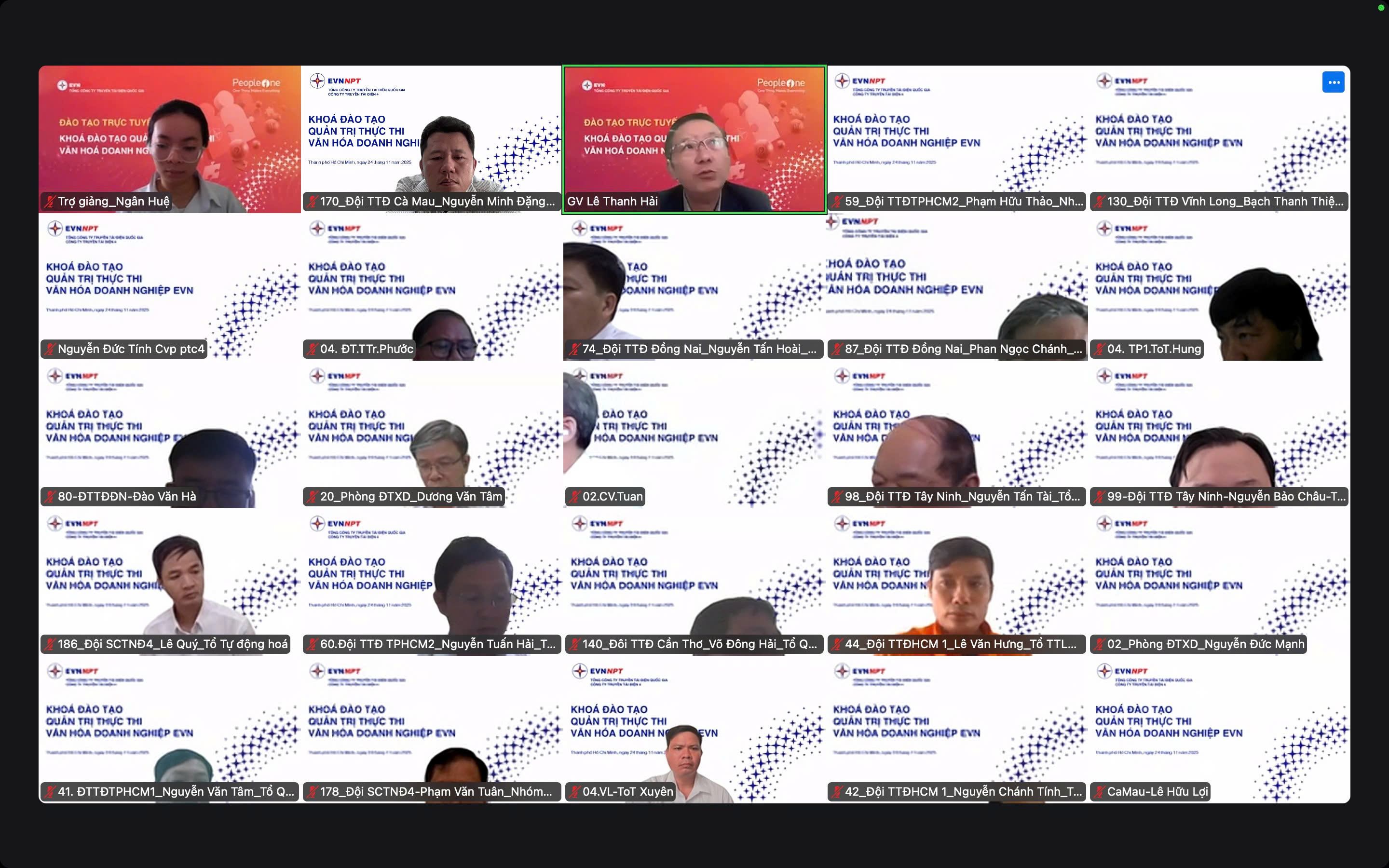Select the 74_Đội TTĐ Đồng Nai_Nguyễn Tấn Hoài tile
Screen dimensions: 1389x868
point(694,287)
